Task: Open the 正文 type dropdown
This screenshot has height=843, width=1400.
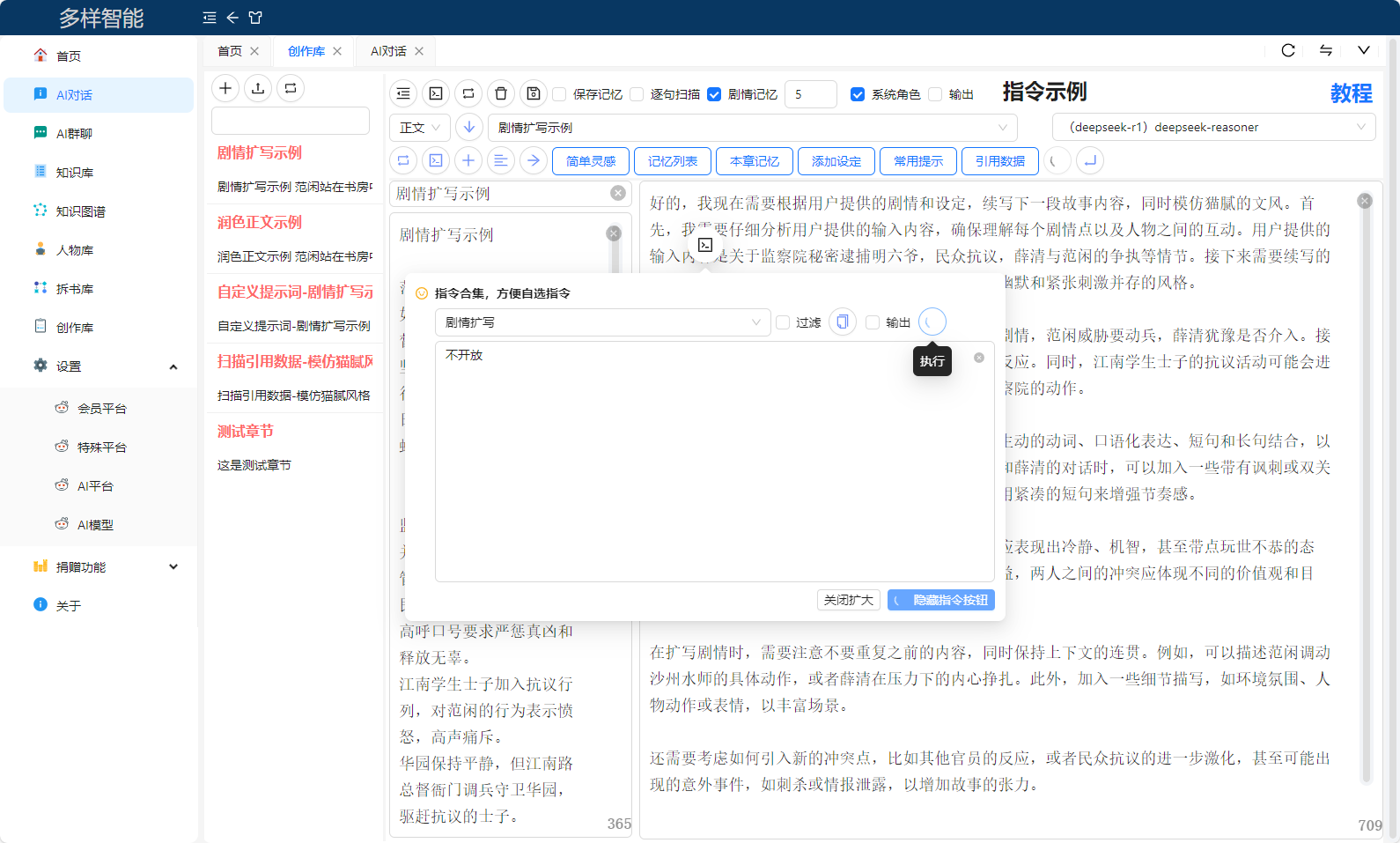Action: click(420, 128)
